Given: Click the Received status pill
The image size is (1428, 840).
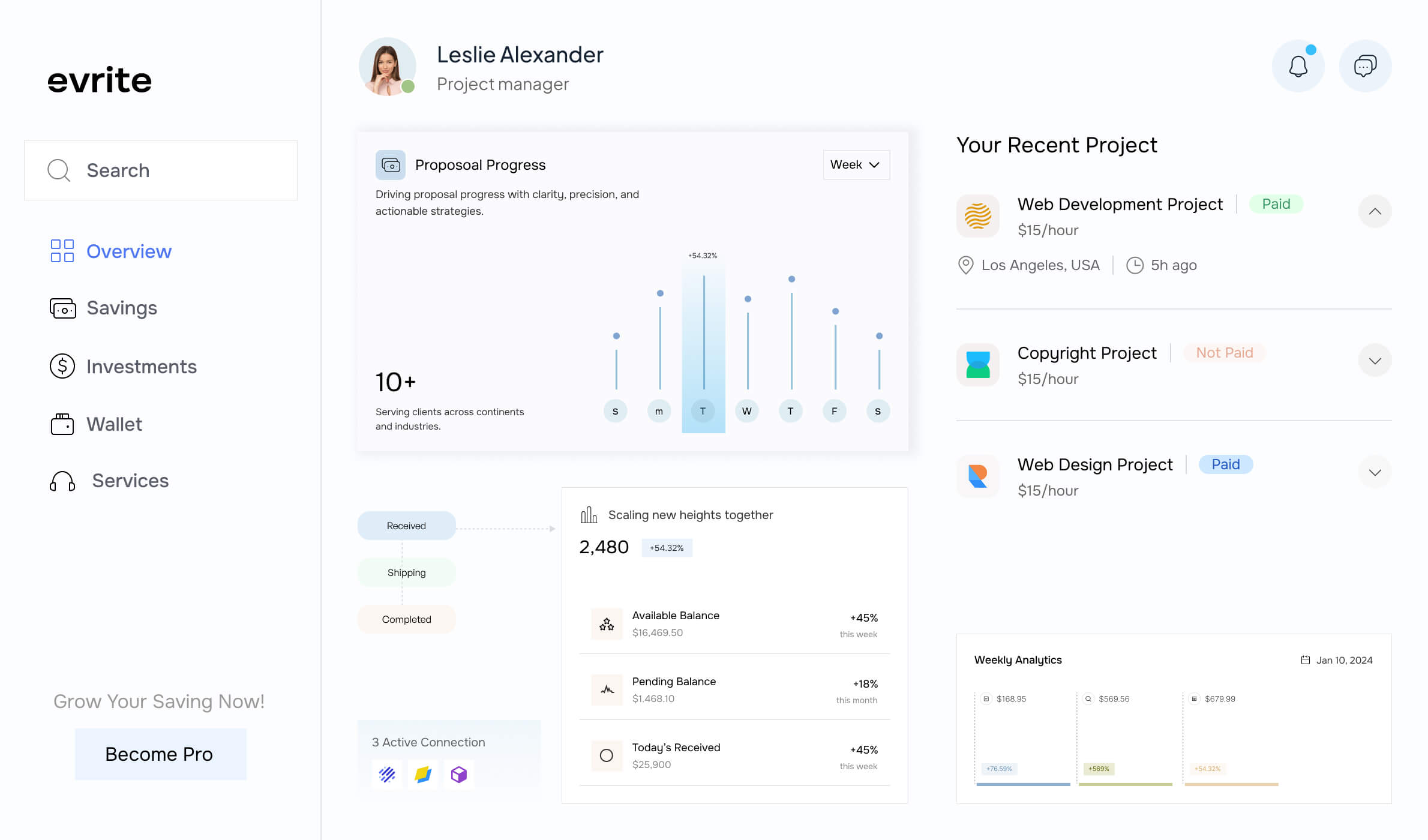Looking at the screenshot, I should point(406,526).
